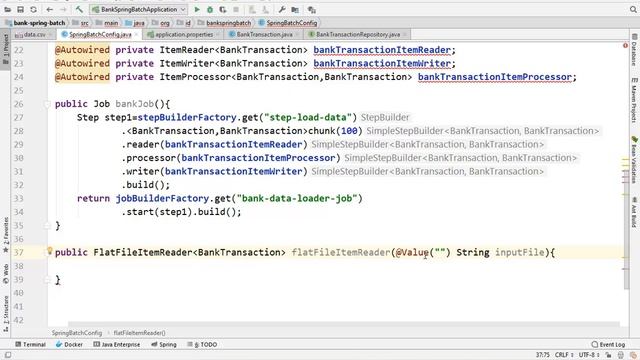Click "step-load-data" string on line 27

[x=308, y=118]
